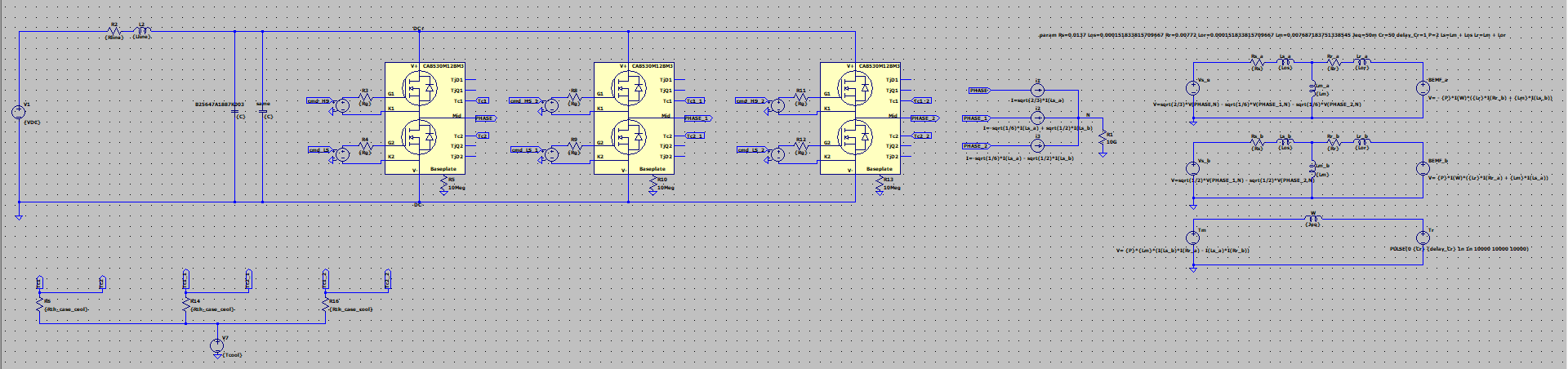Select the R14 Rth_case_cool resistor

pyautogui.click(x=185, y=305)
